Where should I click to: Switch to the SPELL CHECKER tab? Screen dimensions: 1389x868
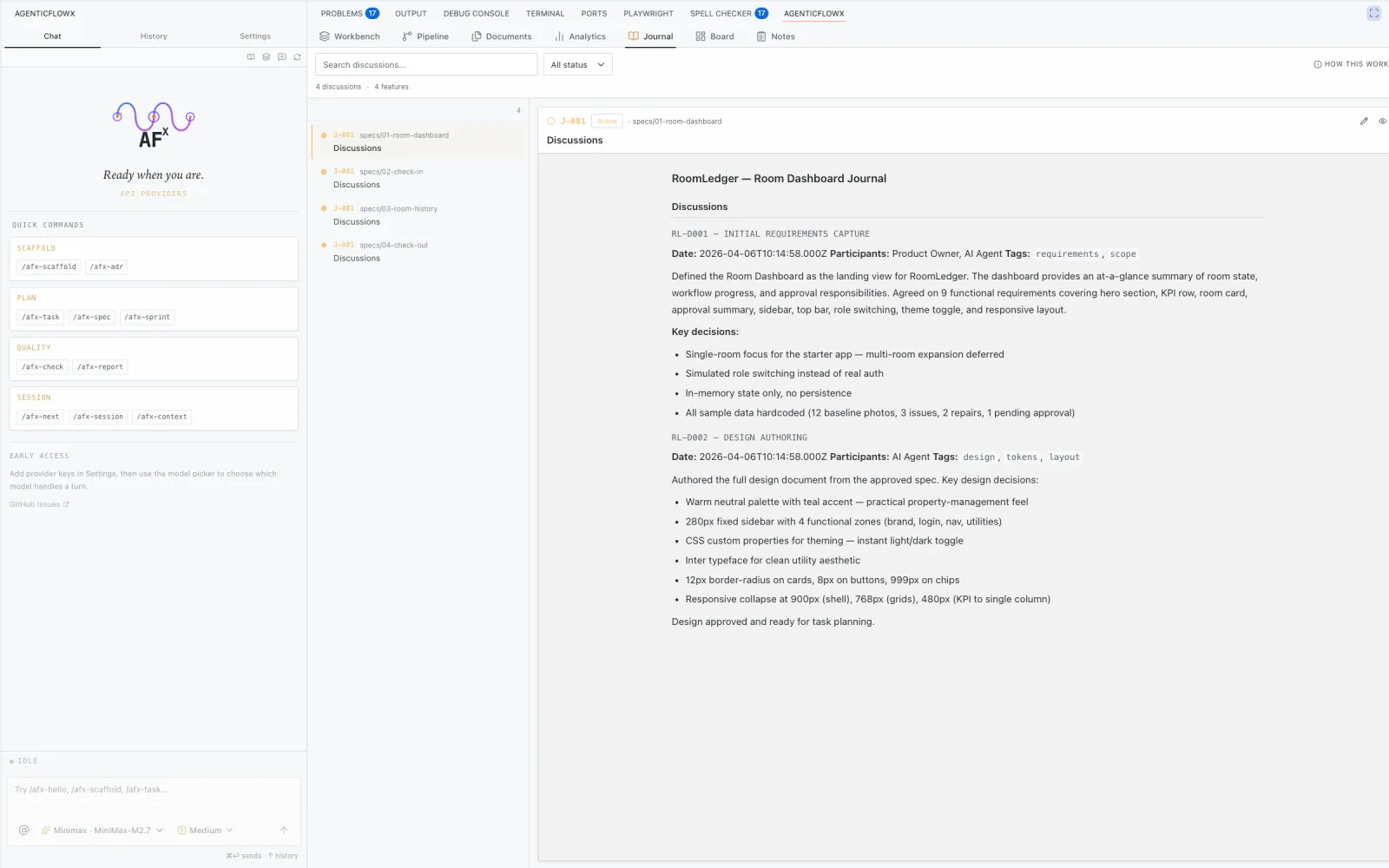[729, 13]
